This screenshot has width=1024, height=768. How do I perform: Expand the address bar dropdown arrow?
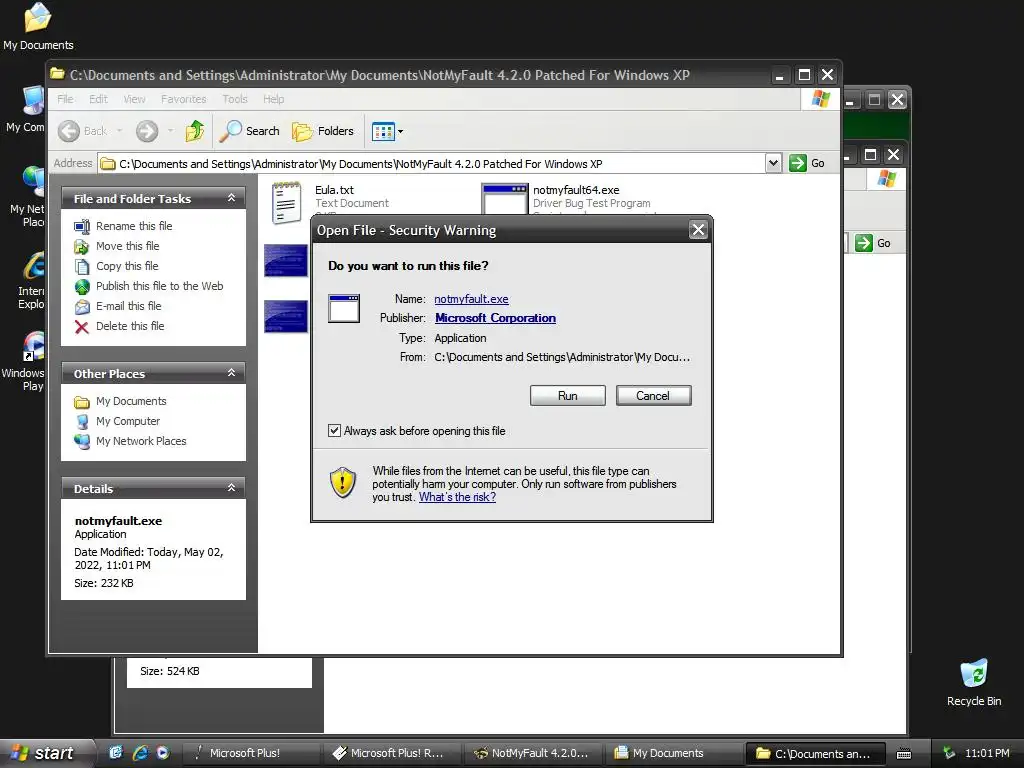[x=773, y=163]
